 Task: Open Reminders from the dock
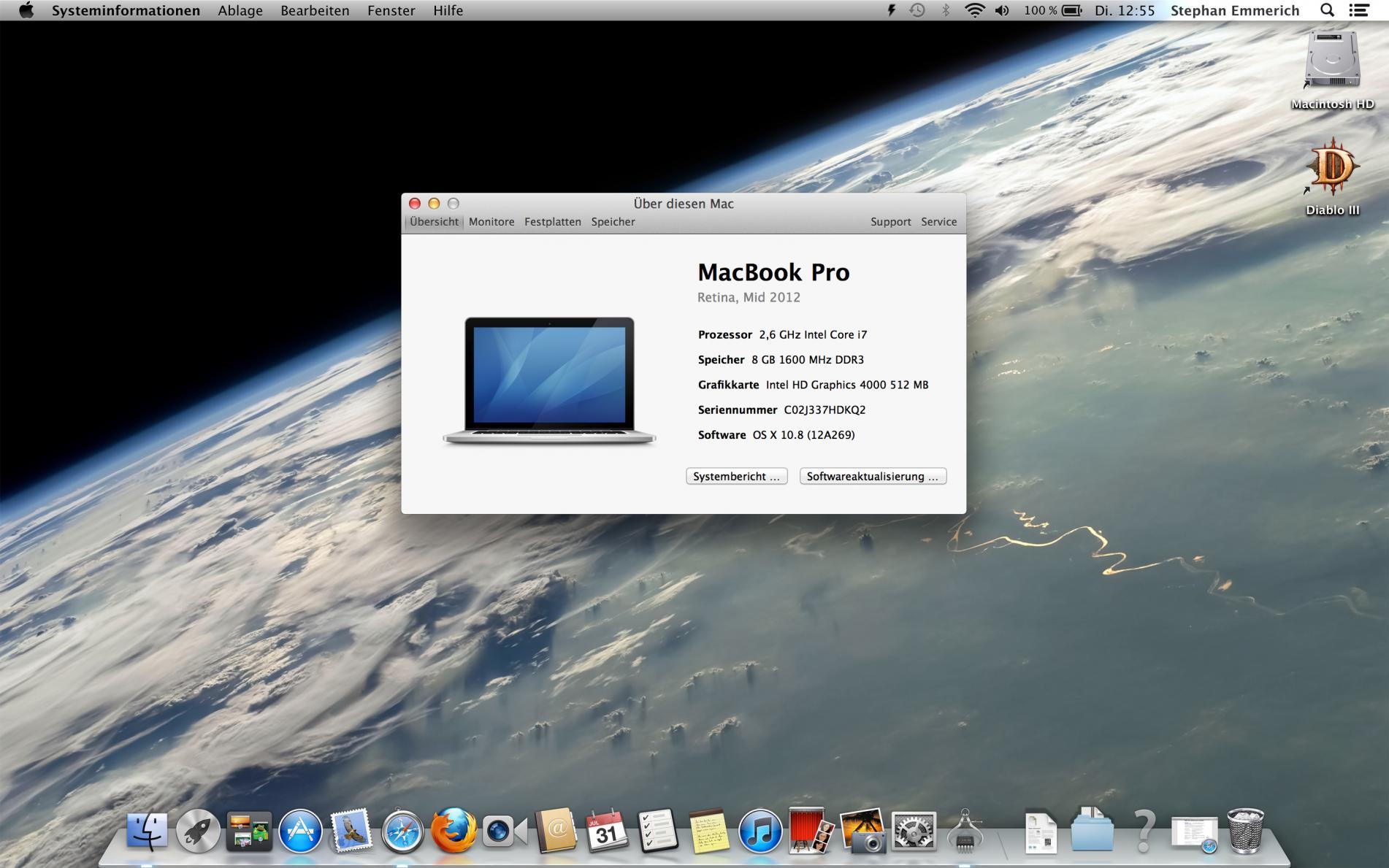point(658,831)
